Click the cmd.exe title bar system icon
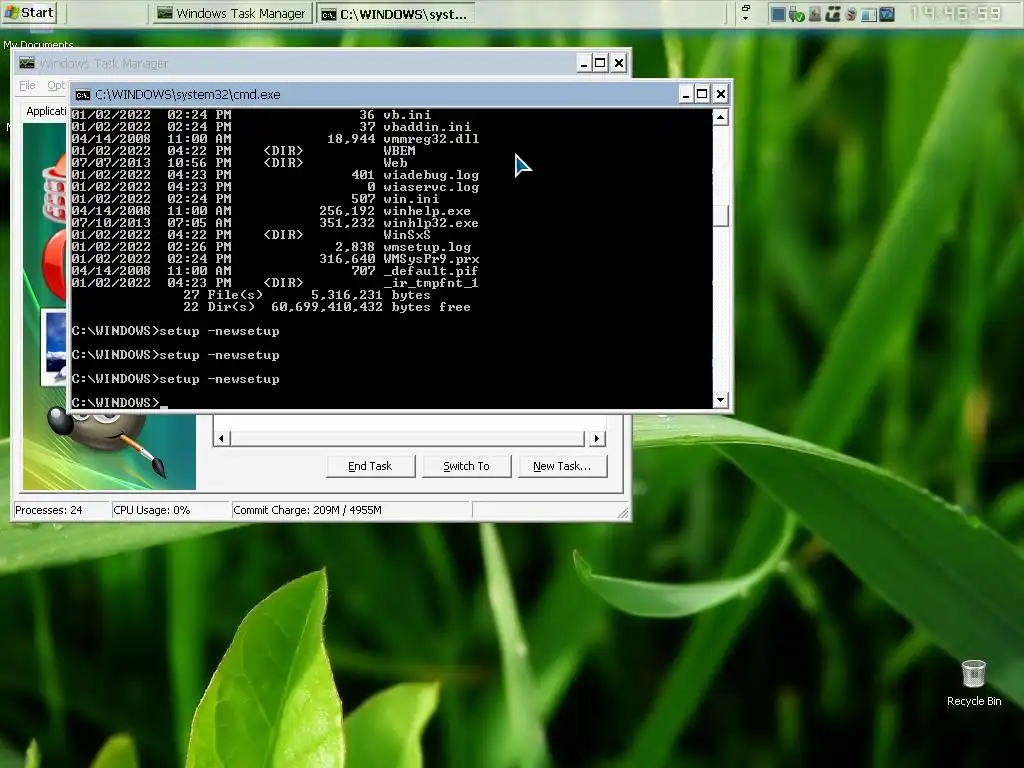Viewport: 1024px width, 768px height. [x=83, y=95]
